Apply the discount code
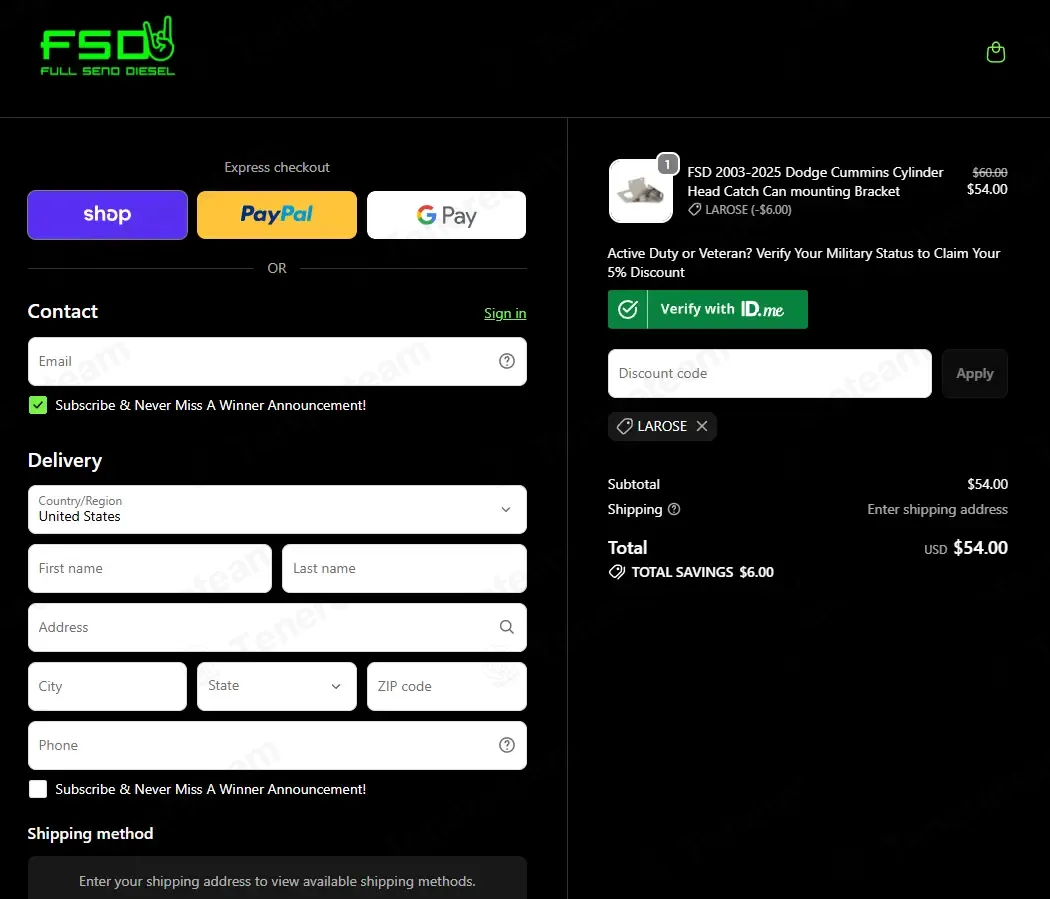This screenshot has height=899, width=1050. click(x=975, y=374)
